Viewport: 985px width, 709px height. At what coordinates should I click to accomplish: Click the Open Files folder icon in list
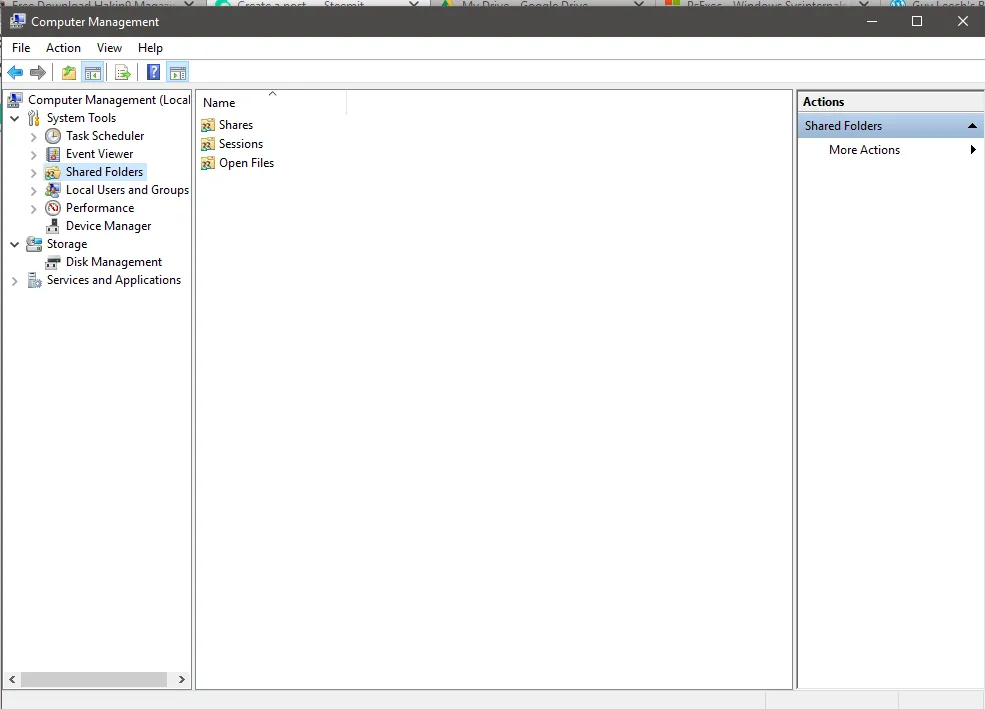pyautogui.click(x=208, y=163)
